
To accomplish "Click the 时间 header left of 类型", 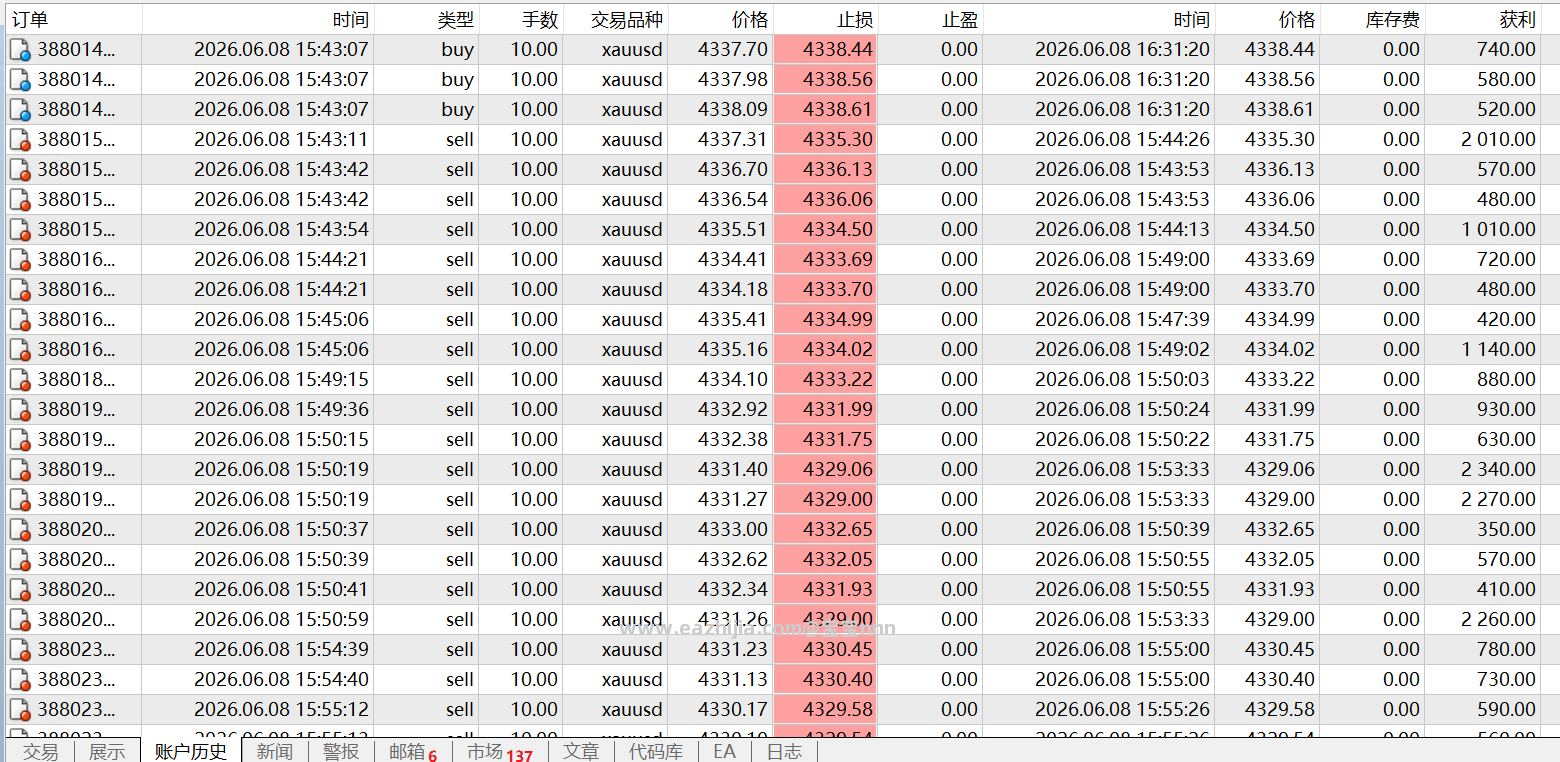I will point(258,19).
